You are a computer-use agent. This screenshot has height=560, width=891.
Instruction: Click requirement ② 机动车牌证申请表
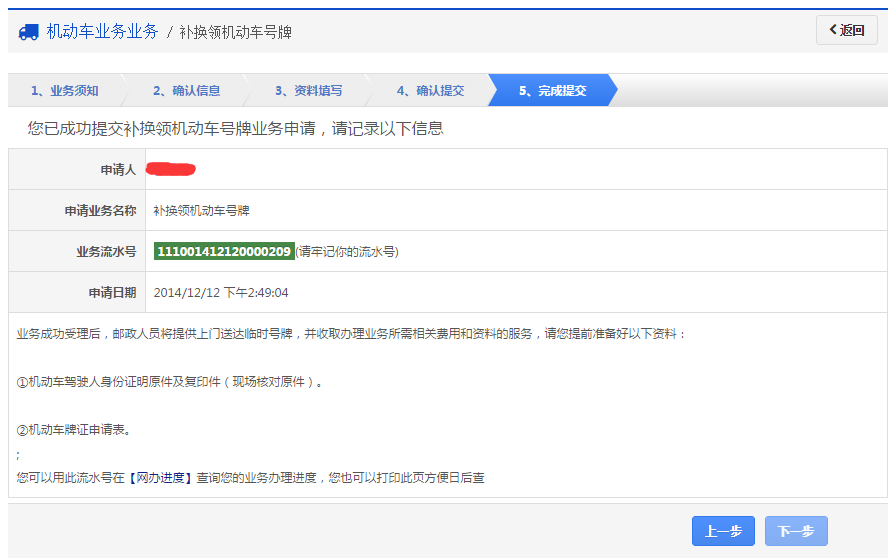click(74, 430)
